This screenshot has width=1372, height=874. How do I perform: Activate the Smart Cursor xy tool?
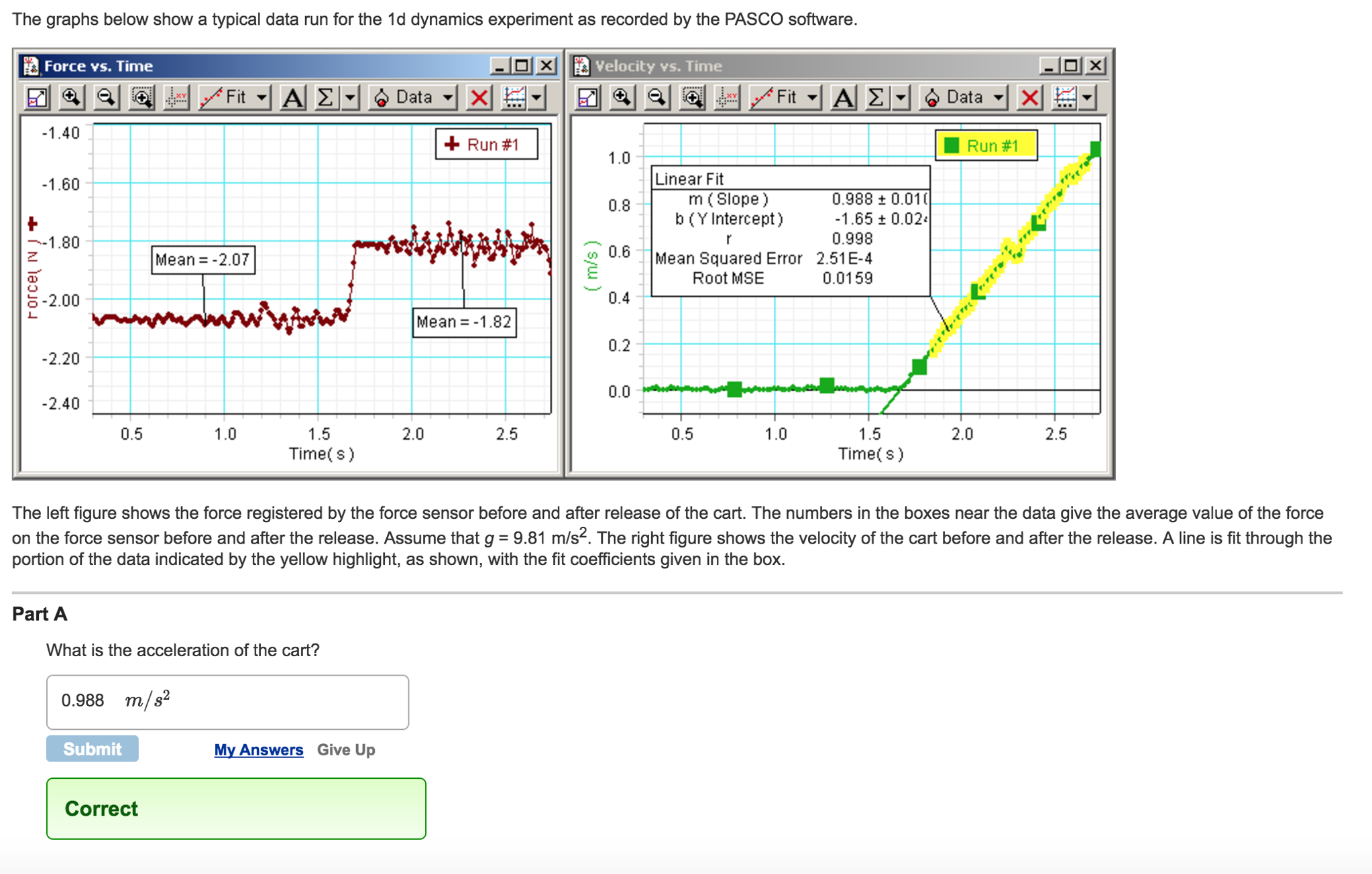point(176,97)
